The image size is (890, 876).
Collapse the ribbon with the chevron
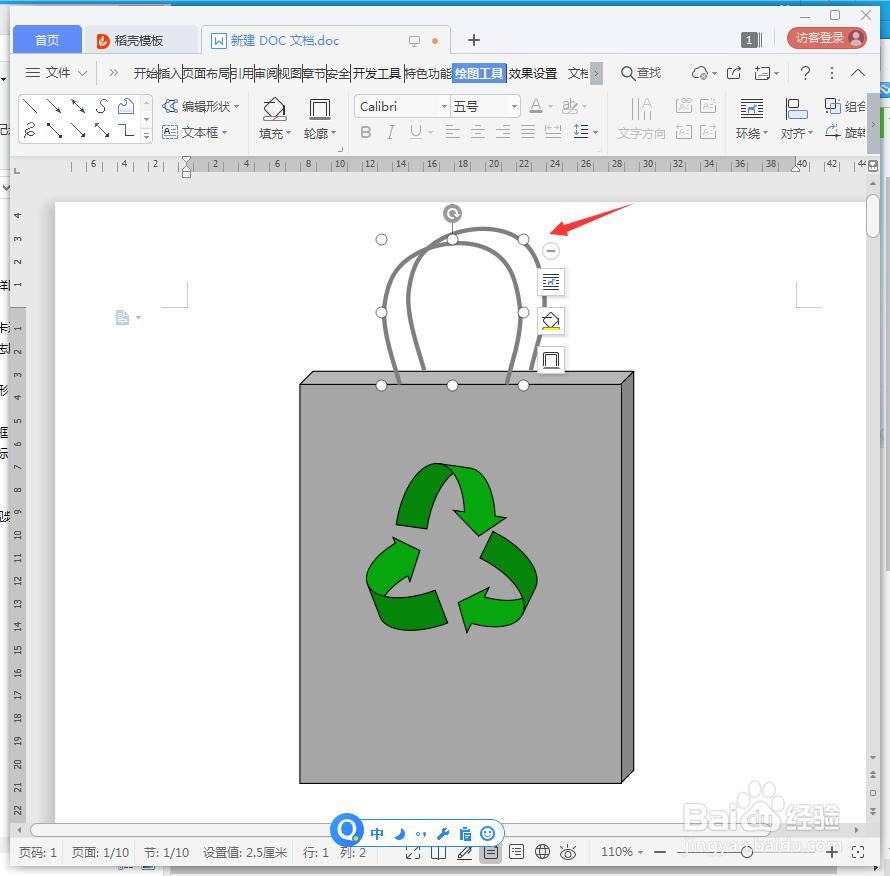click(x=858, y=73)
